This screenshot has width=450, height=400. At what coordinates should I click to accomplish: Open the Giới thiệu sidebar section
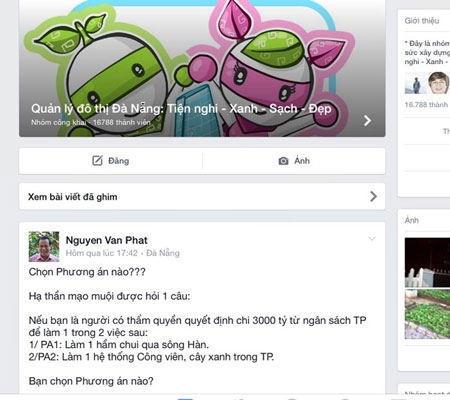[422, 21]
